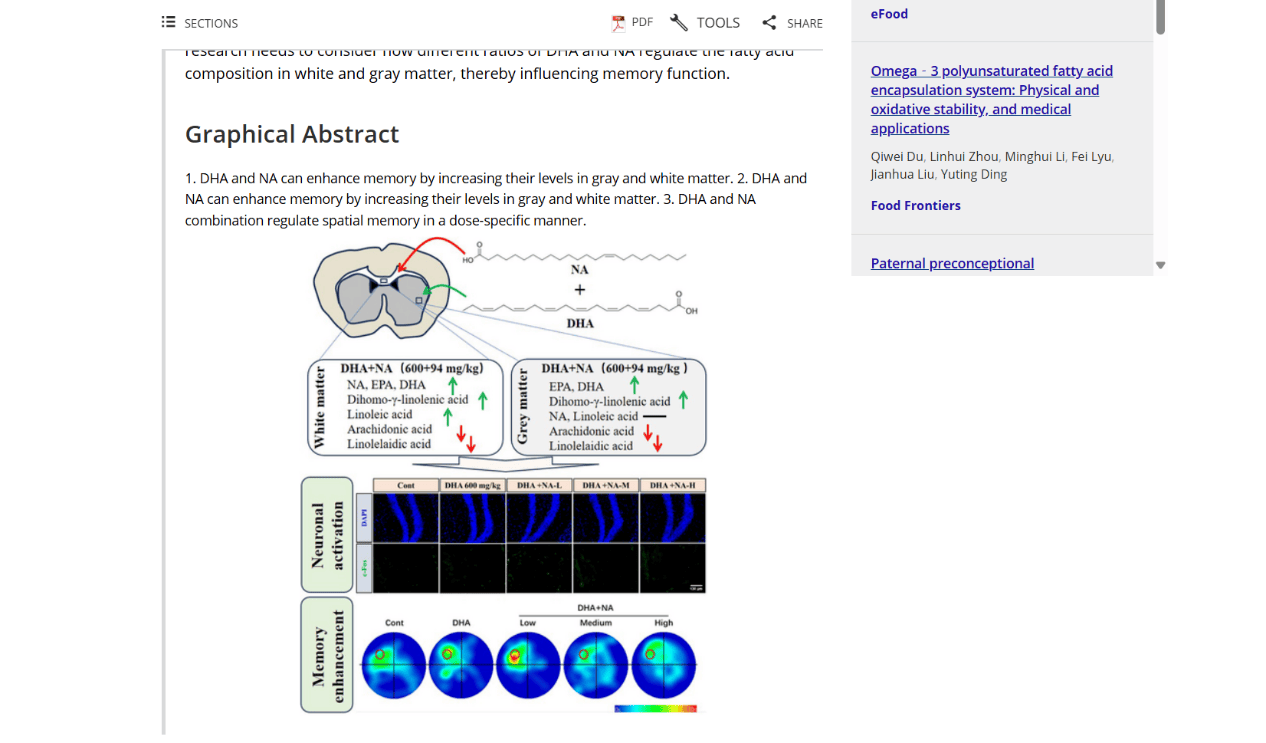Click the sidebar scrollbar thumb
Viewport: 1266px width, 743px height.
(1160, 17)
